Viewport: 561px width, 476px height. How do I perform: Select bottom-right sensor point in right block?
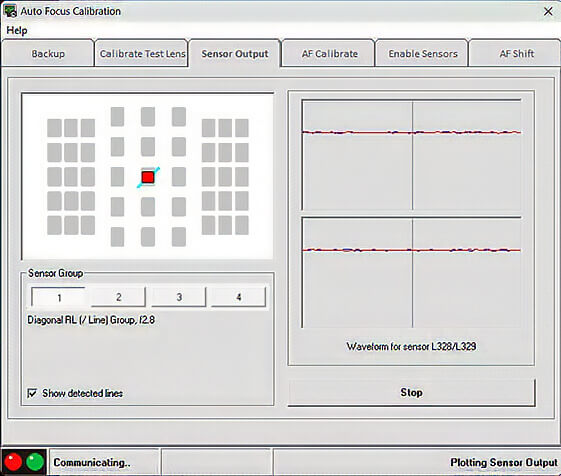pyautogui.click(x=242, y=225)
